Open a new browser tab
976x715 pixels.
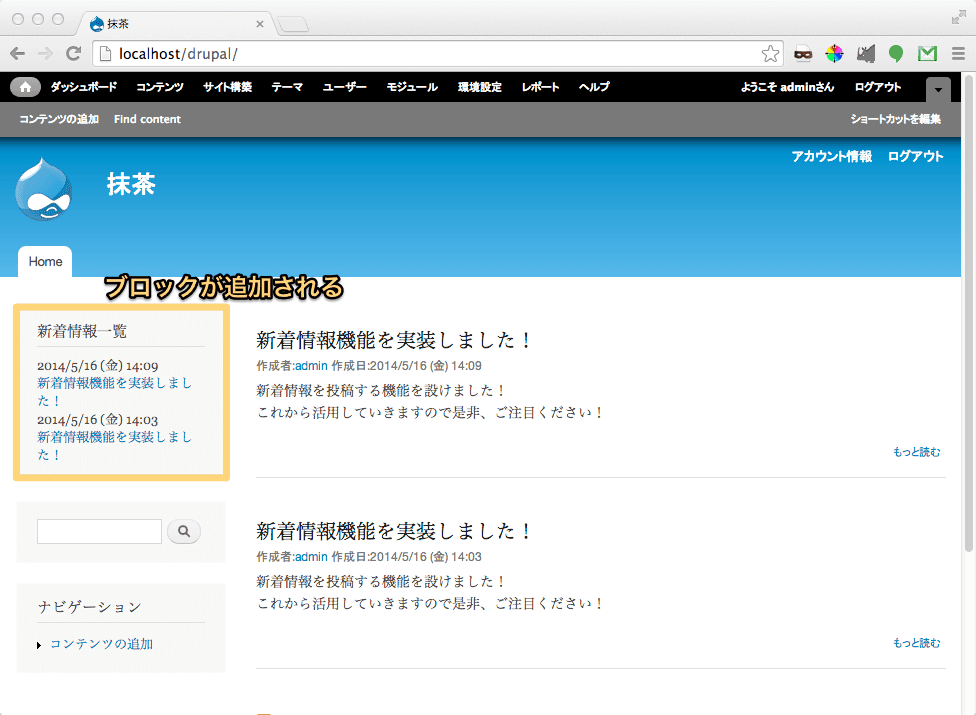pyautogui.click(x=293, y=24)
